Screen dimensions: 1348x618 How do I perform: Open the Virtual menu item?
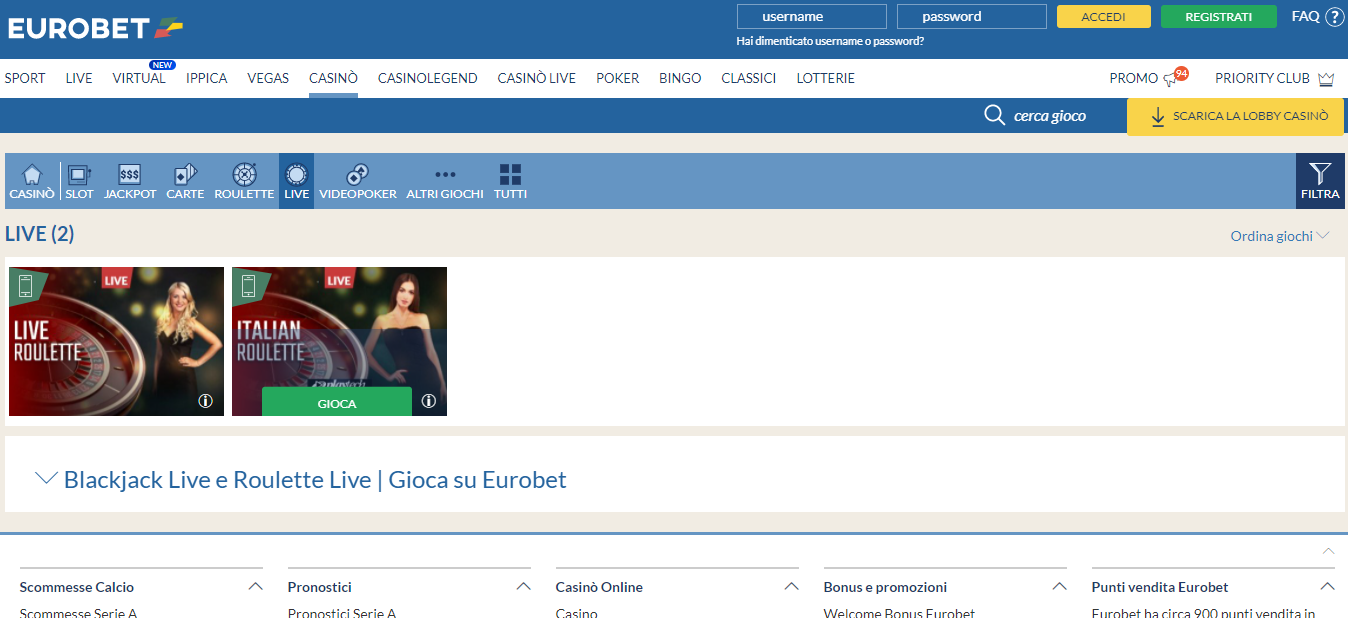[x=139, y=78]
